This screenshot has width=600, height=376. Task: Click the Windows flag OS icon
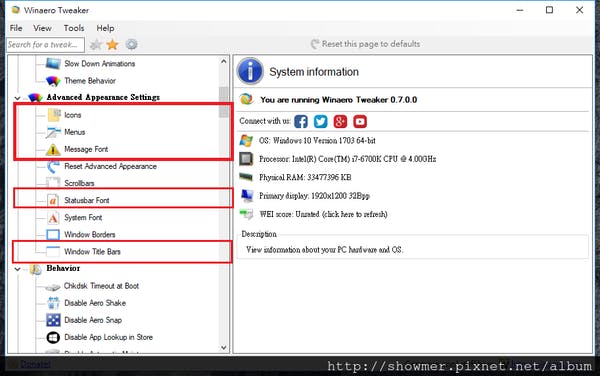tap(246, 140)
